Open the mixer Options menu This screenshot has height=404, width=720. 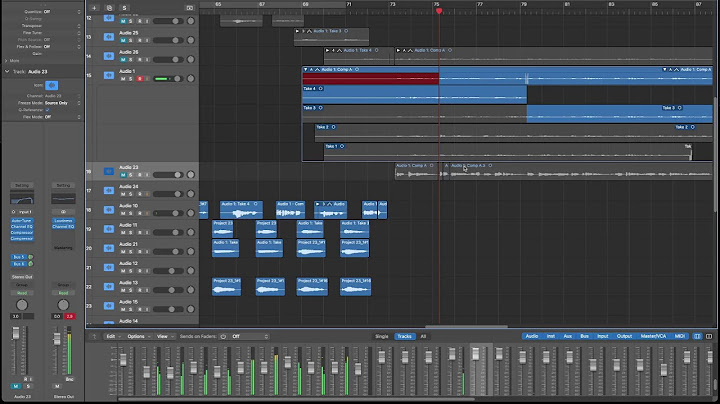coord(139,337)
